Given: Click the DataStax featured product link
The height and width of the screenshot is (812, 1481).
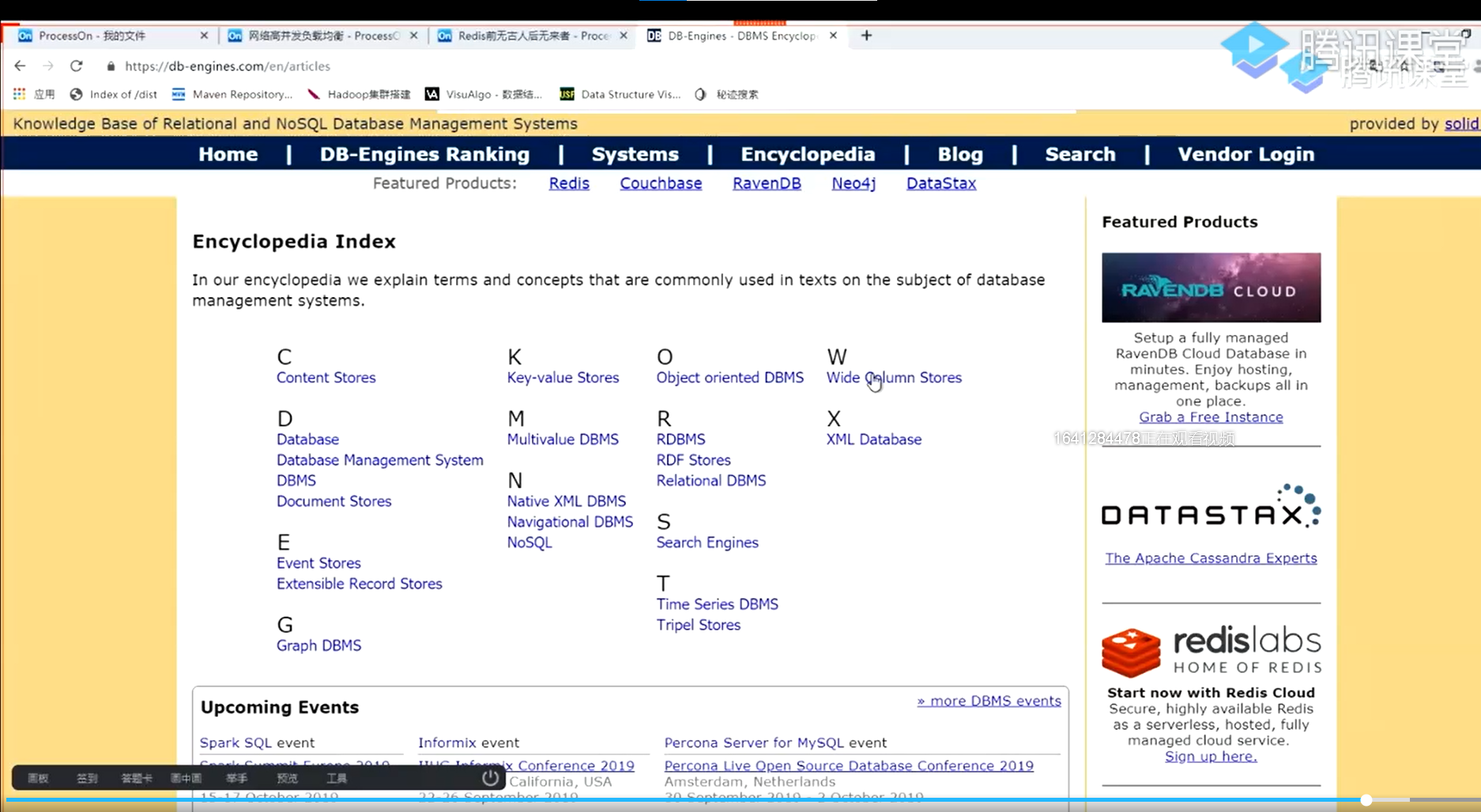Looking at the screenshot, I should (x=941, y=183).
